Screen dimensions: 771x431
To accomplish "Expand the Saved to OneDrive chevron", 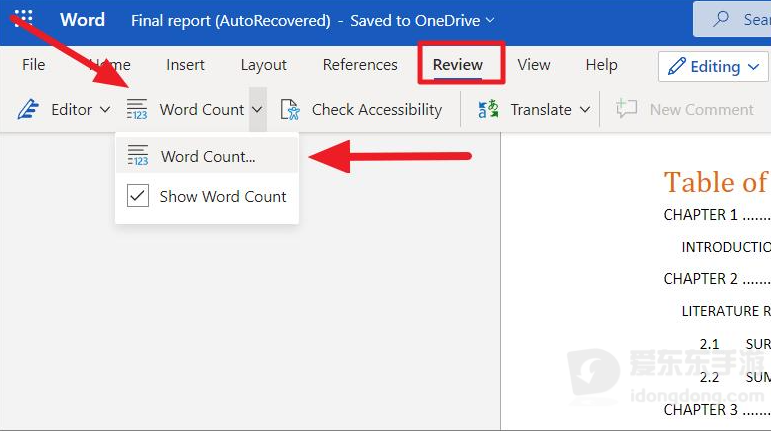I will [490, 20].
